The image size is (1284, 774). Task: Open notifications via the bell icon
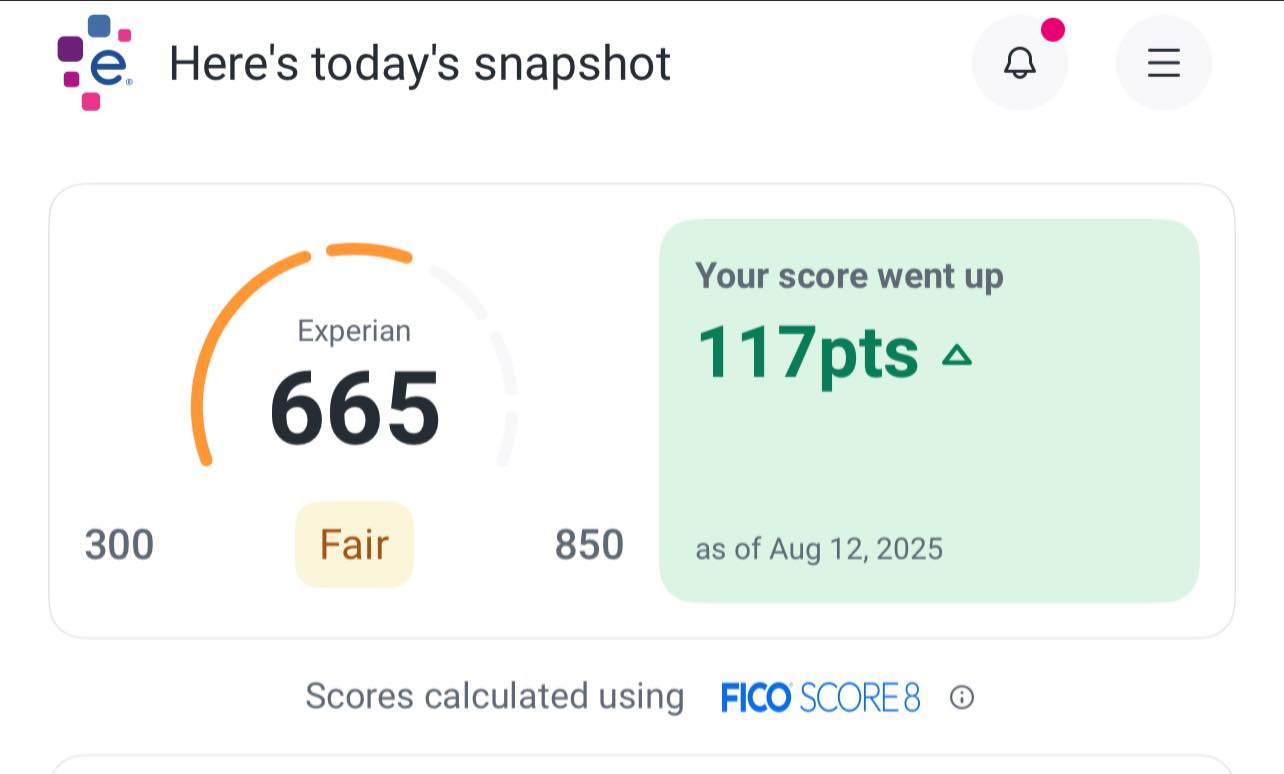(1019, 63)
